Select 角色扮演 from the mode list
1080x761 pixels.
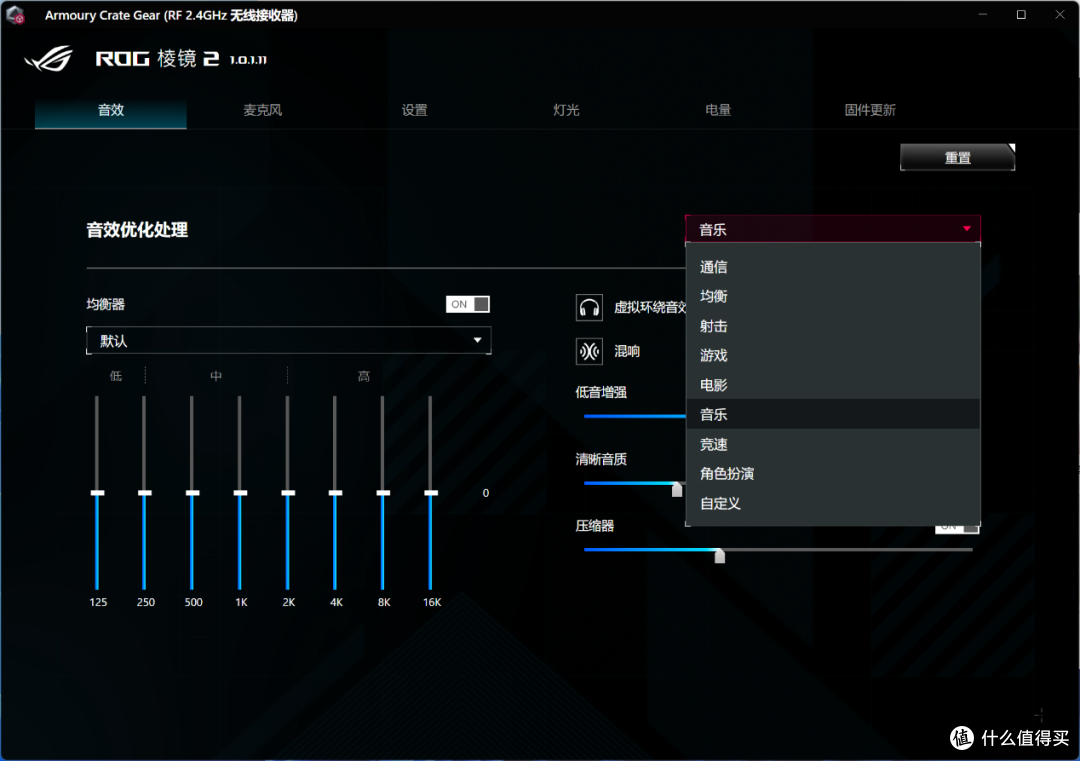(x=833, y=474)
